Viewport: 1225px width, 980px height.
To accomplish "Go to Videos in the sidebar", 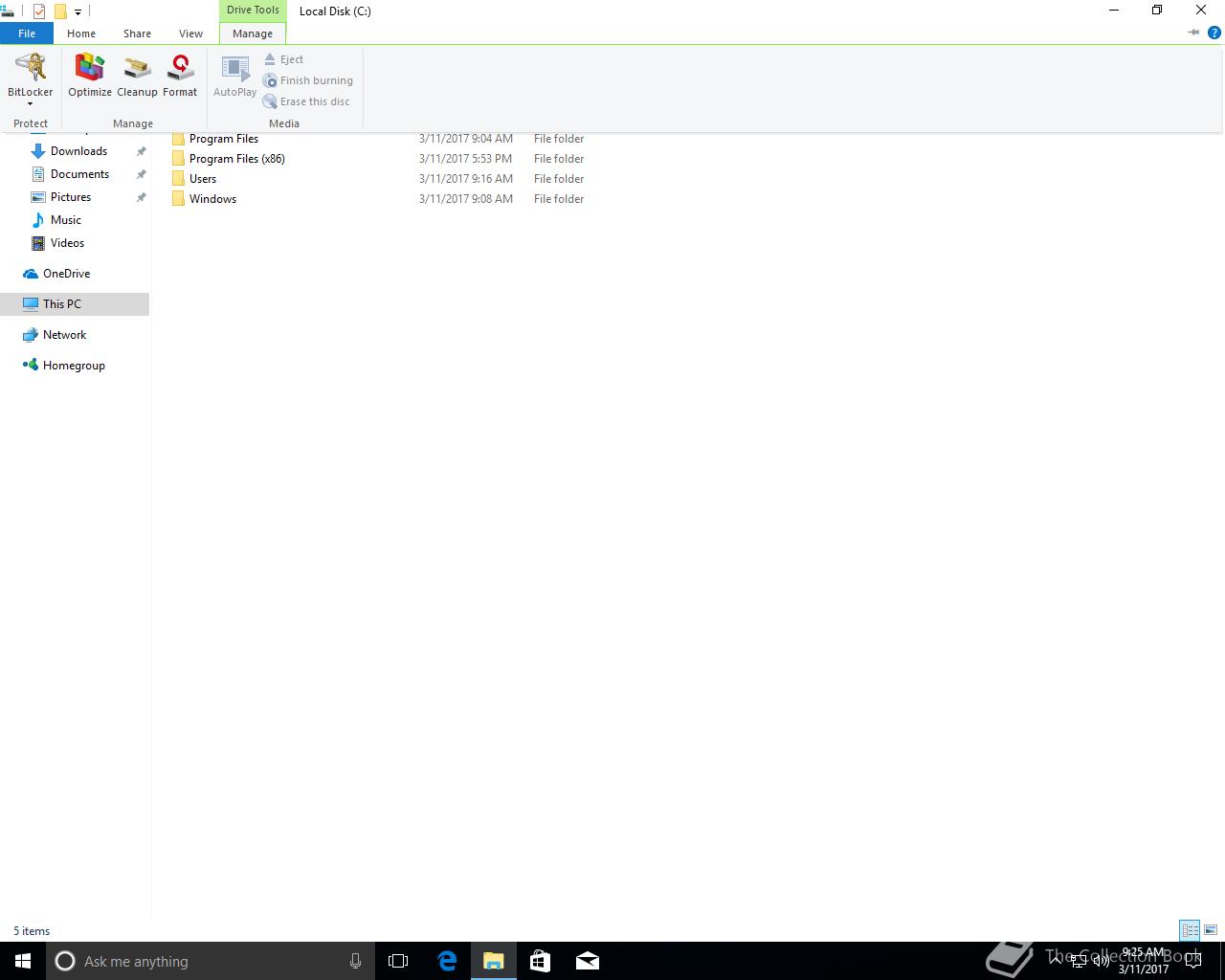I will [67, 243].
